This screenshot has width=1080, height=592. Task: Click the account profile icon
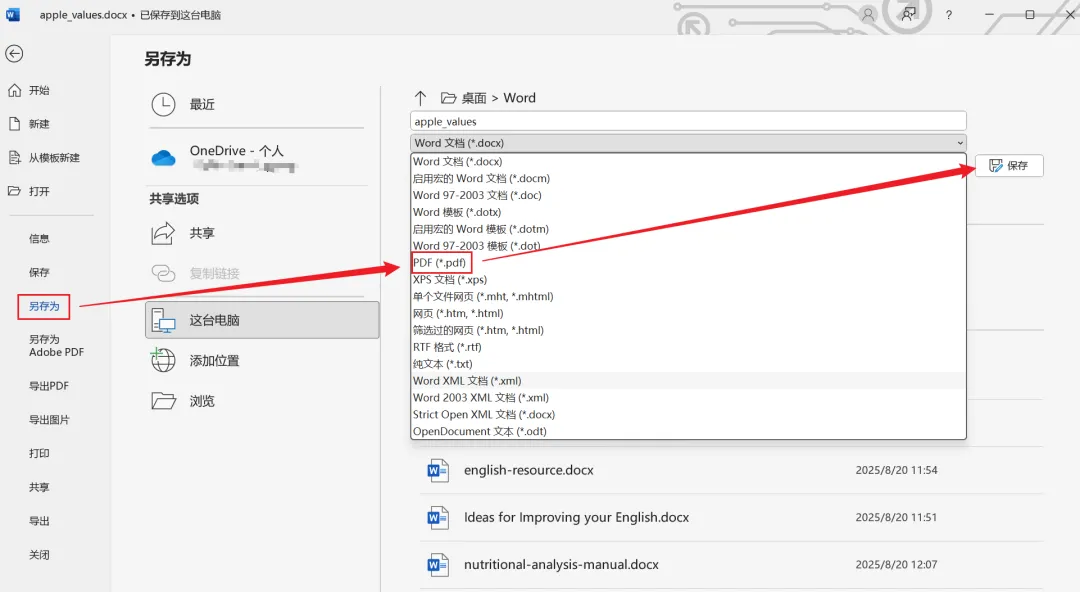pyautogui.click(x=868, y=14)
